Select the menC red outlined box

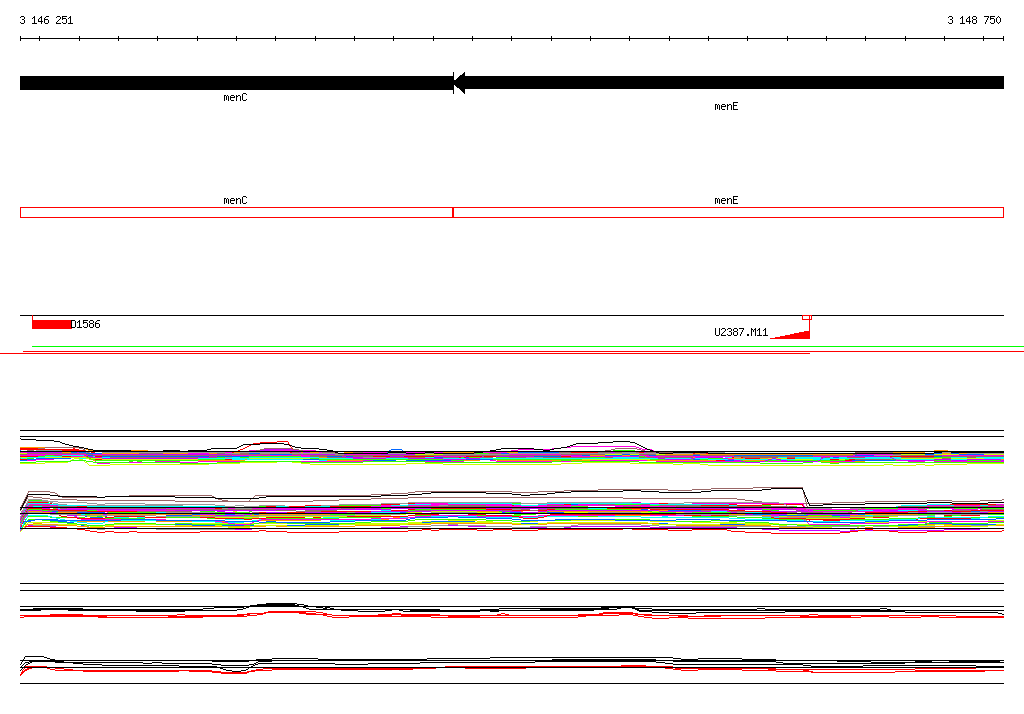click(x=236, y=212)
